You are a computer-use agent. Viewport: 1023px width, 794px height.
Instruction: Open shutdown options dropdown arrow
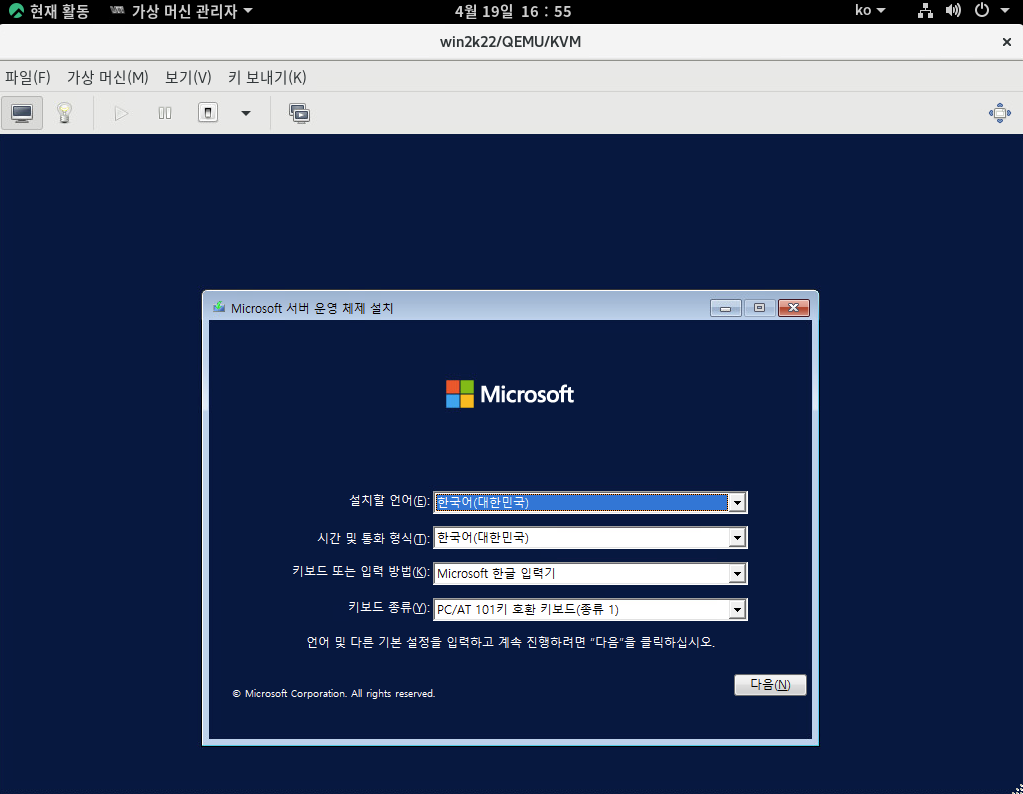click(x=246, y=113)
